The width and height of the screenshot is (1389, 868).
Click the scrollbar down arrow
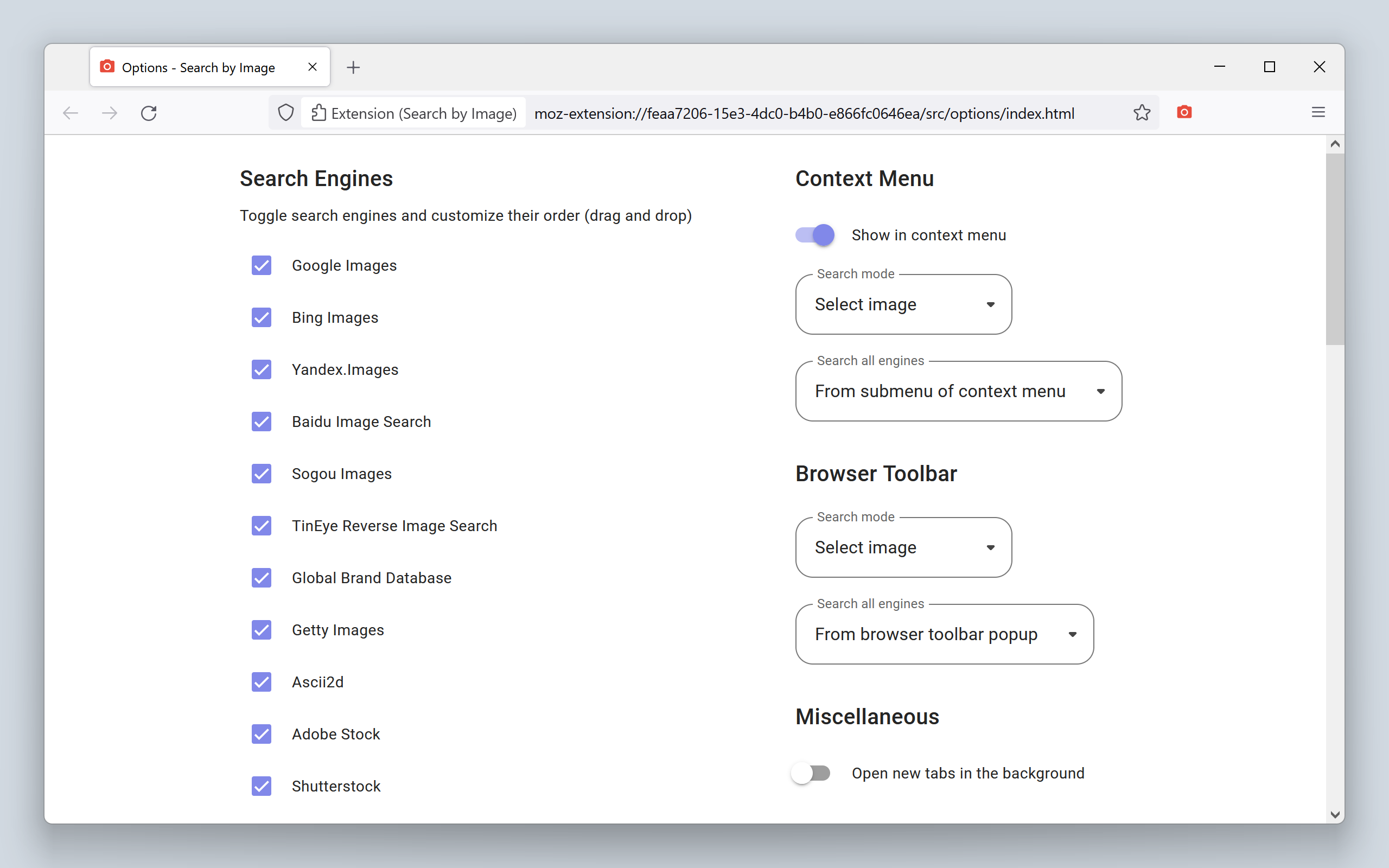(x=1335, y=814)
